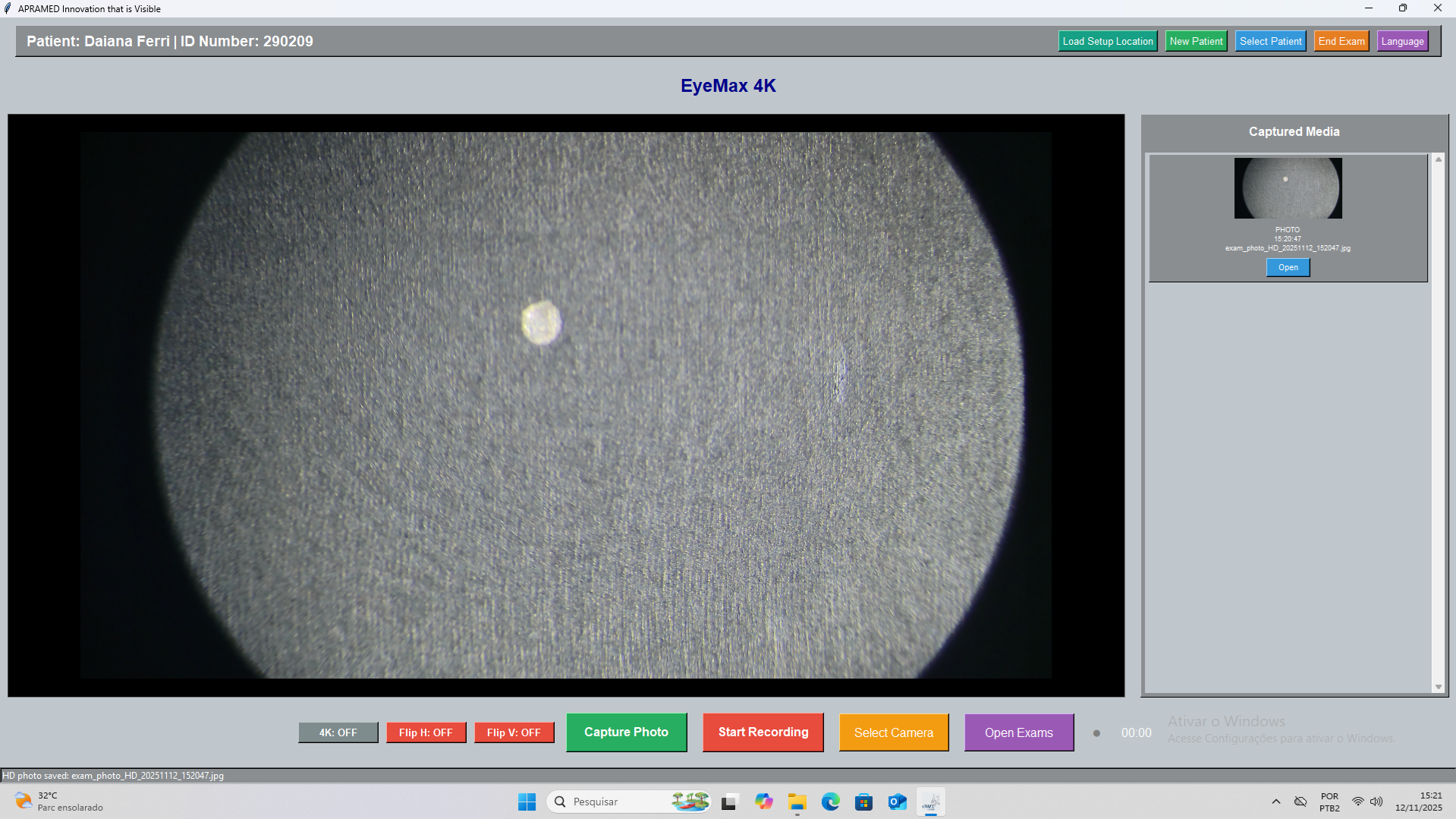
Task: Open Microsoft Store from the taskbar
Action: coord(863,802)
